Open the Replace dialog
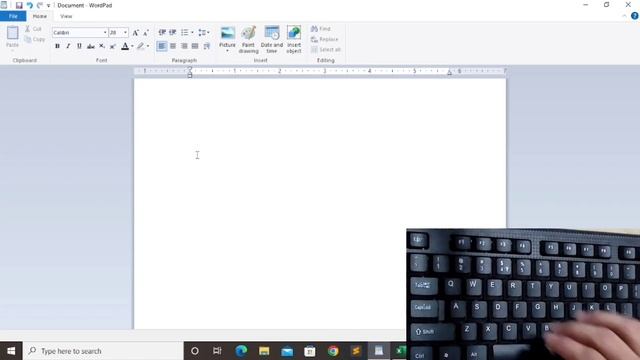 tap(324, 39)
